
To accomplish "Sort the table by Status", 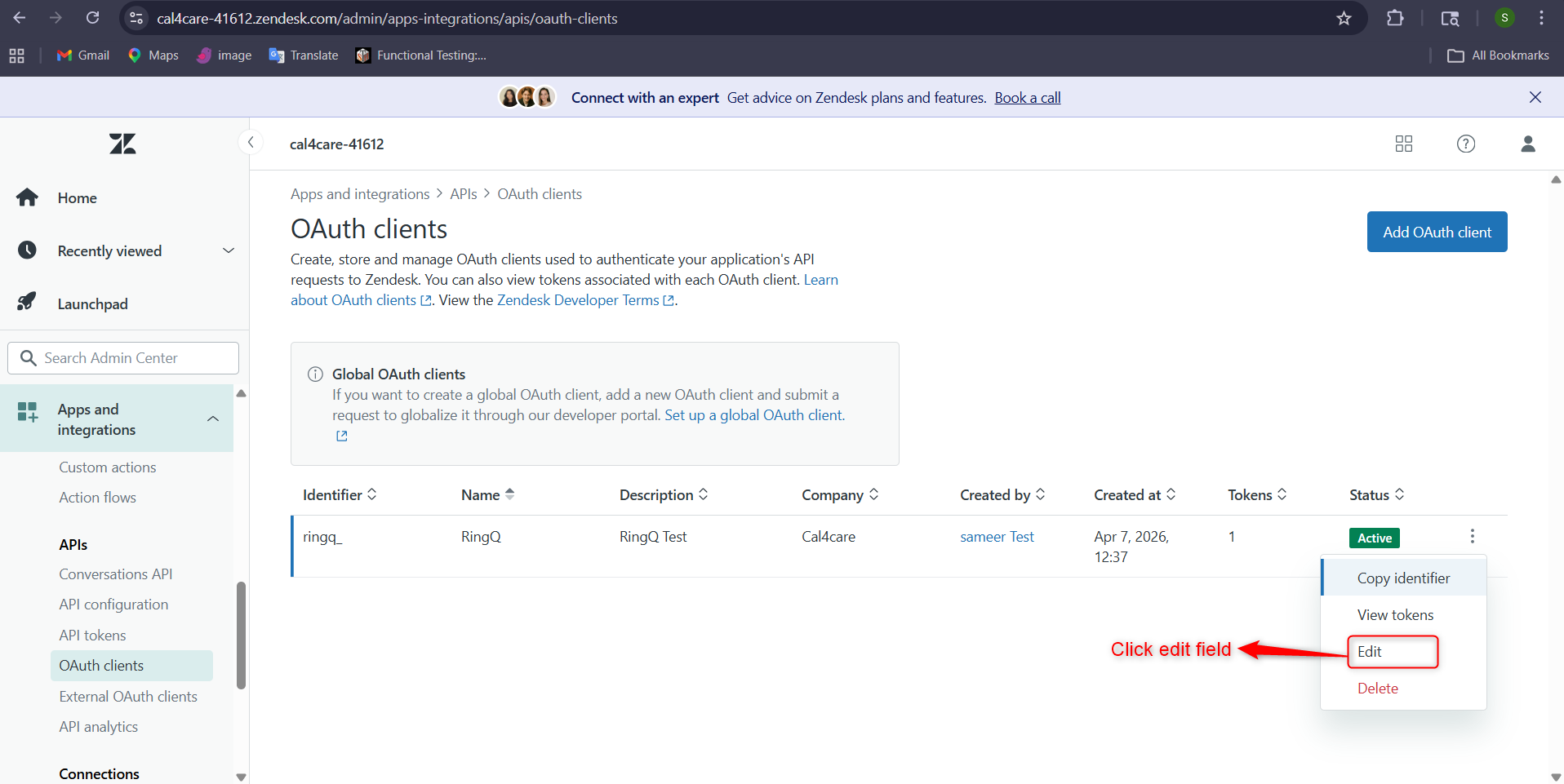I will click(1376, 495).
